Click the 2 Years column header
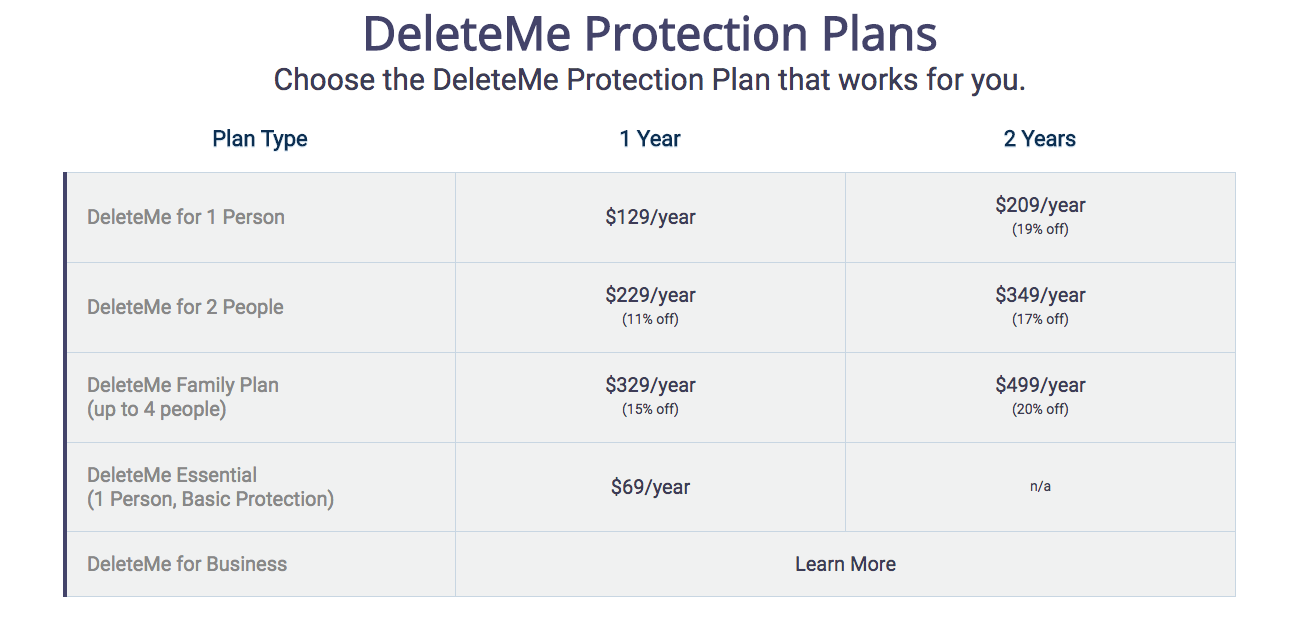Screen dimensions: 1300x637 tap(1040, 139)
